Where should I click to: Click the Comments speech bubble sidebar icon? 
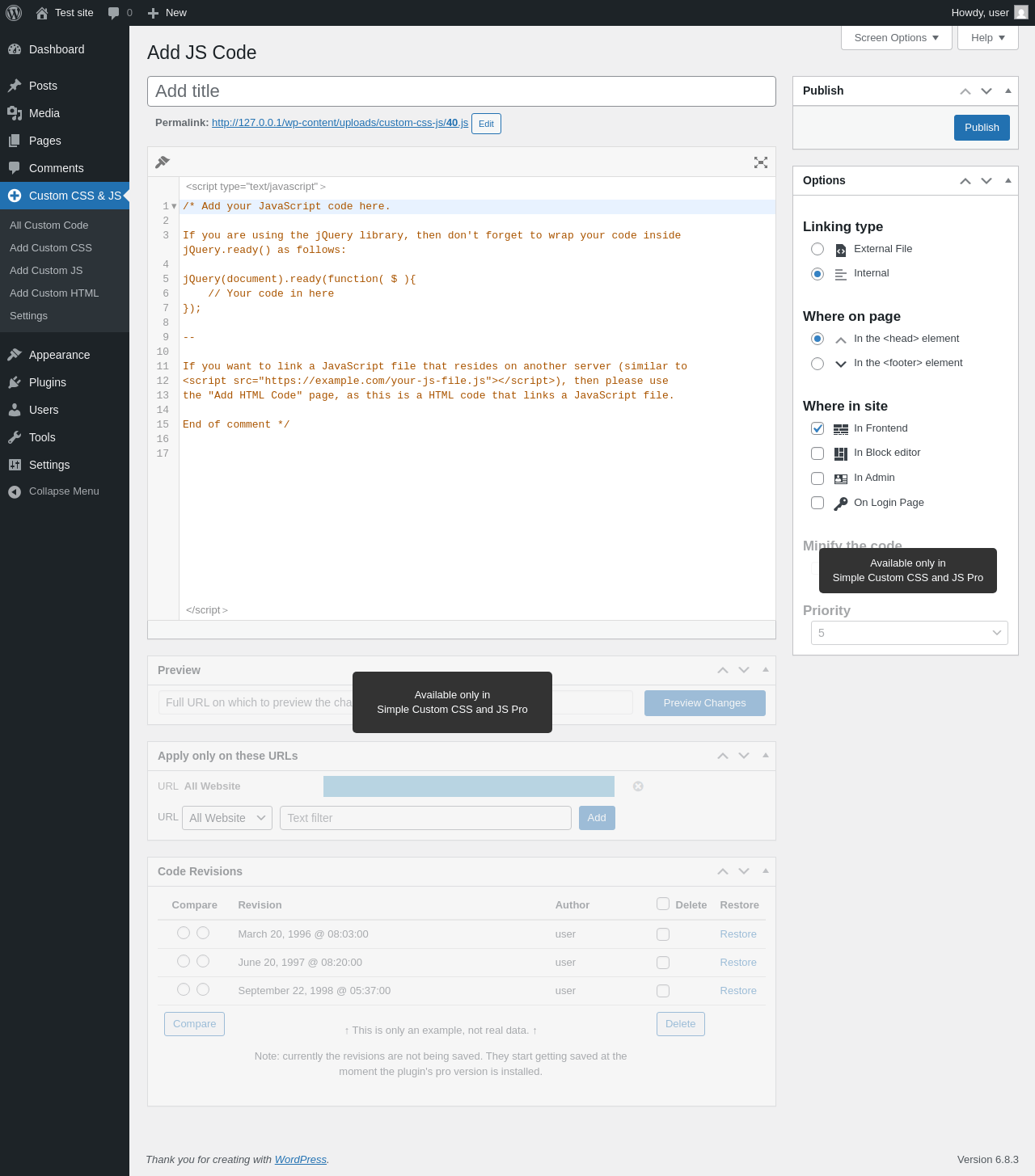tap(15, 168)
